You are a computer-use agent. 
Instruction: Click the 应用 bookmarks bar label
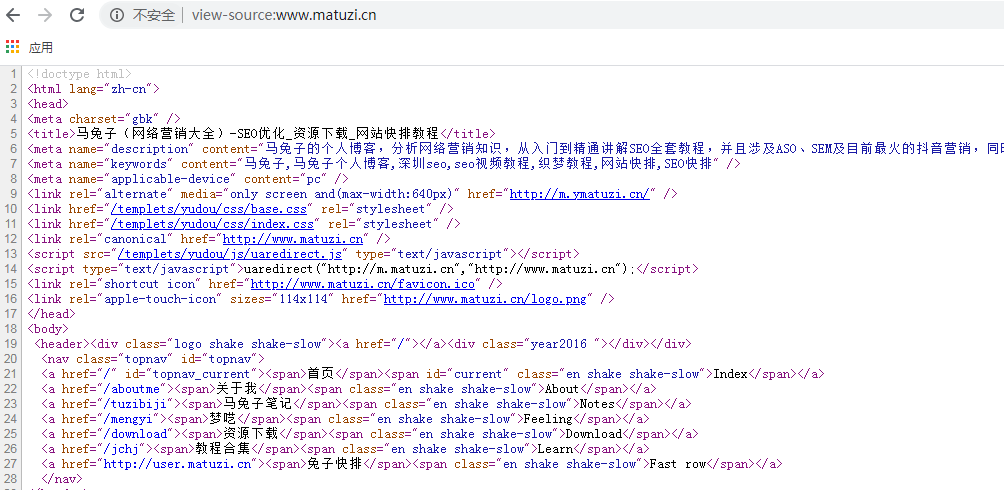click(x=40, y=47)
